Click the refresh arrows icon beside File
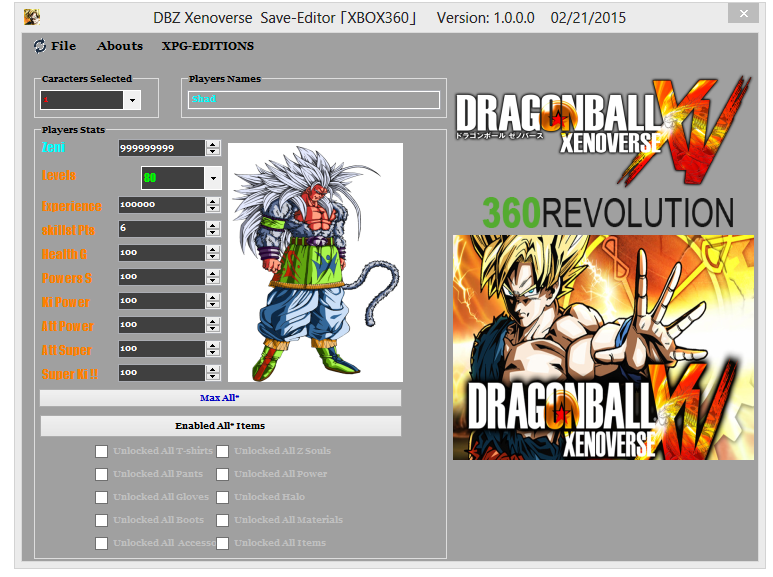 (x=40, y=46)
